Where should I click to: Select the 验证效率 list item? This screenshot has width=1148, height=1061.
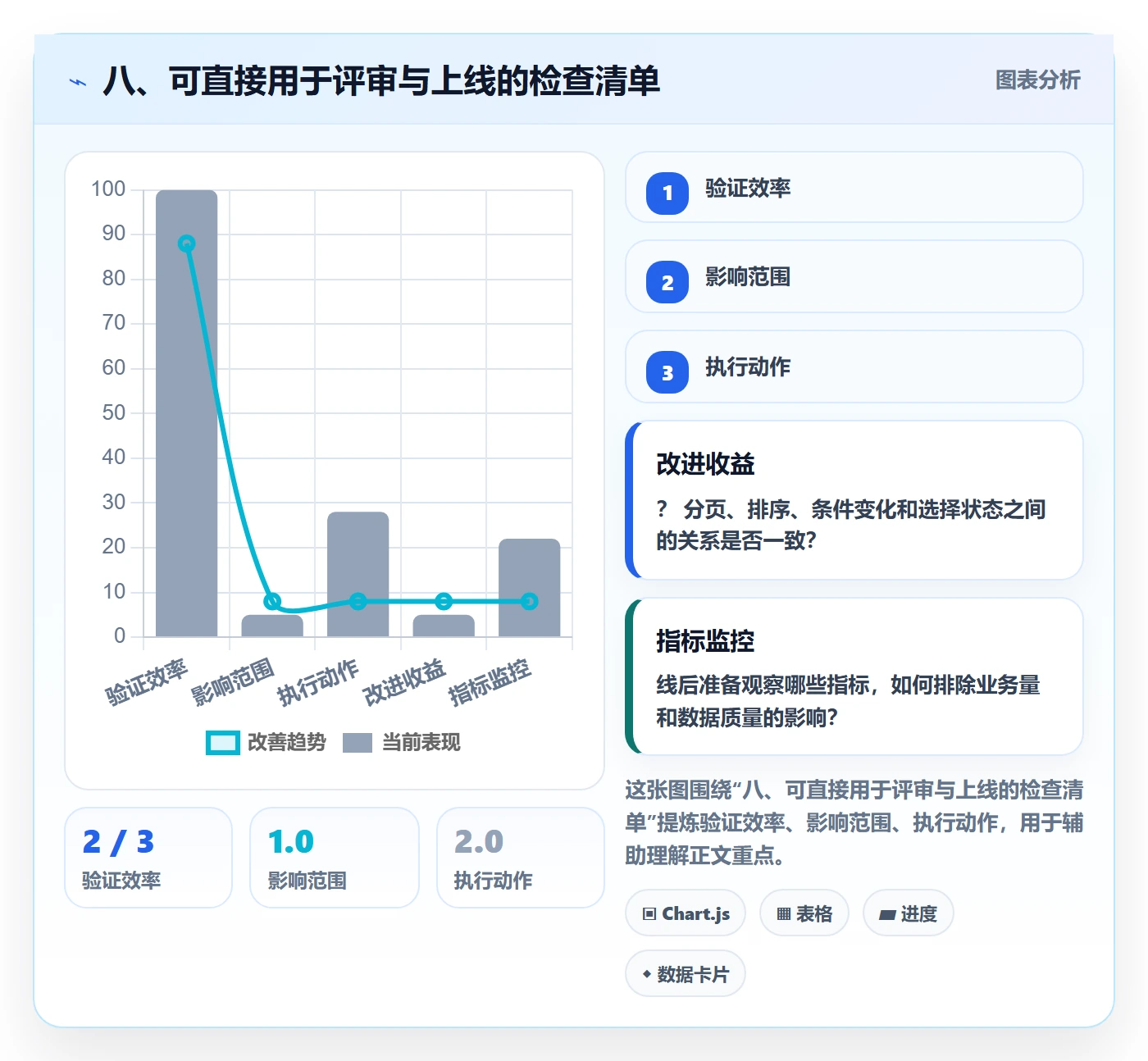[x=854, y=187]
